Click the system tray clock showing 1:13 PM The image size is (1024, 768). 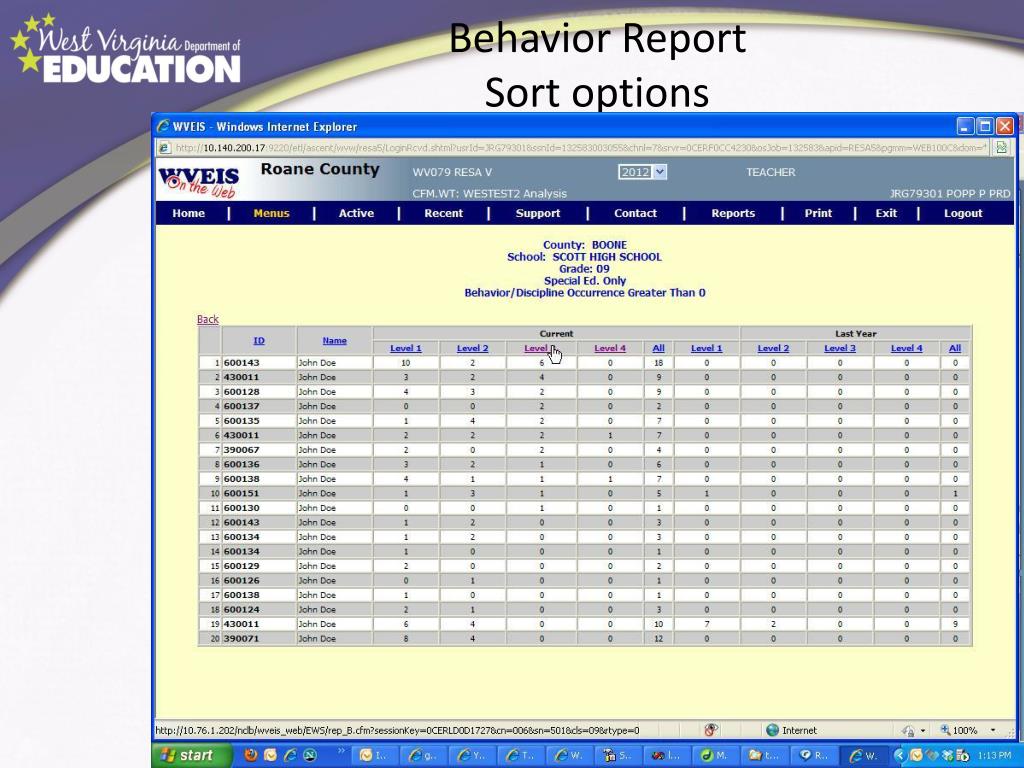point(994,756)
